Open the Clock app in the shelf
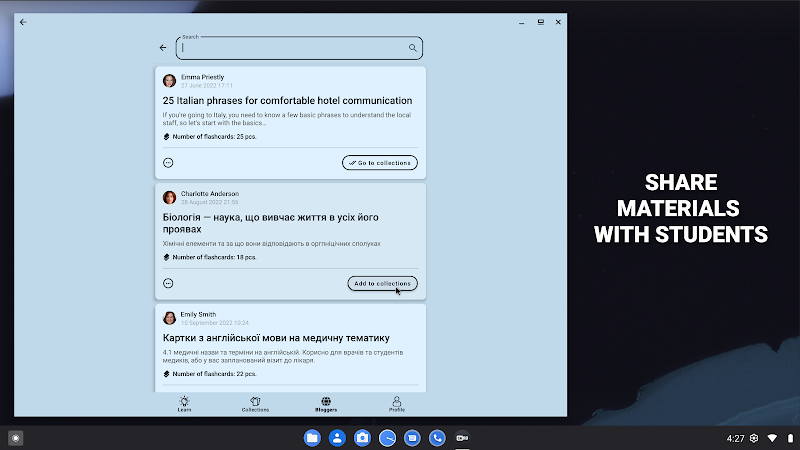800x450 pixels. (x=387, y=438)
